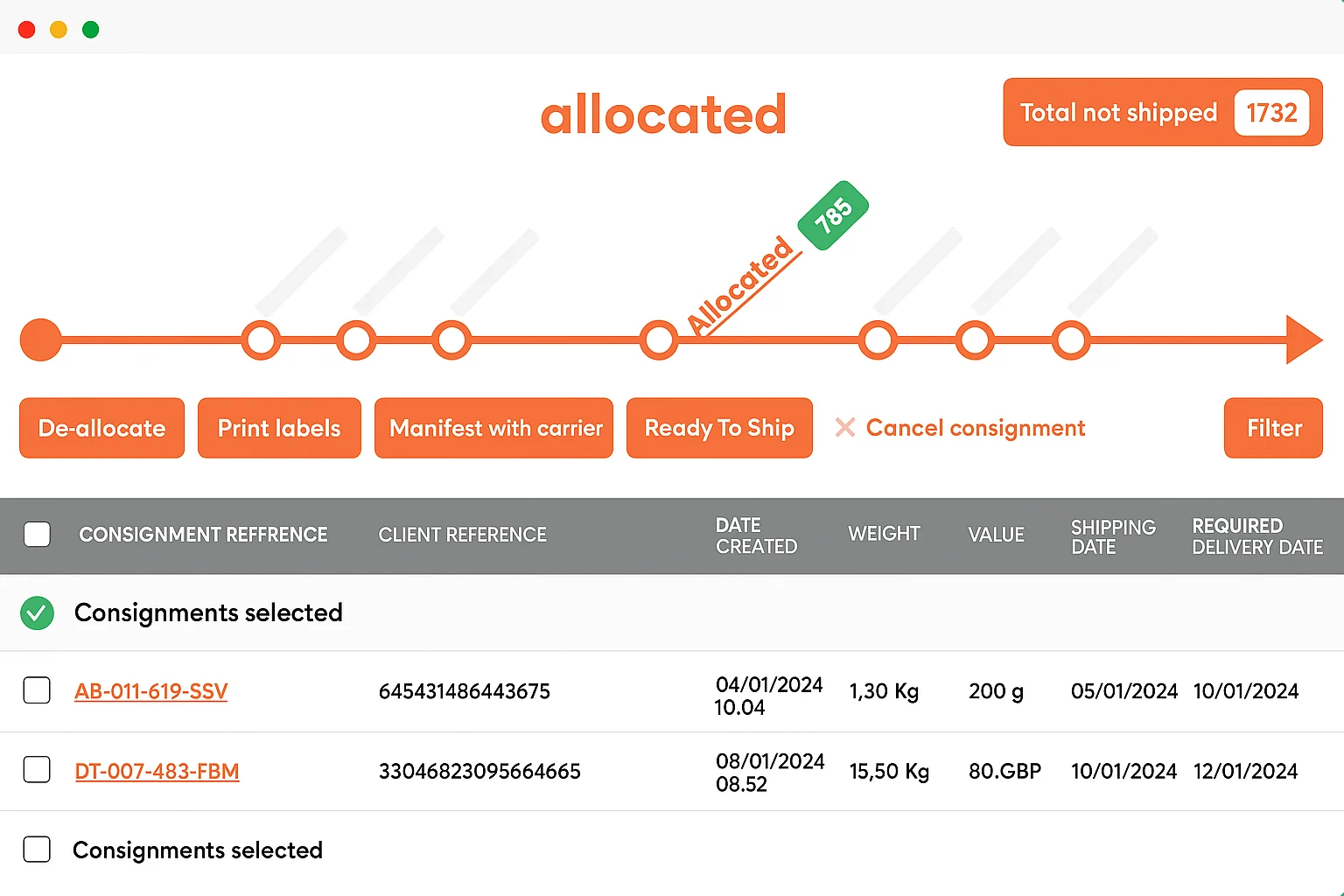The width and height of the screenshot is (1344, 896).
Task: Click the last milestone circle before the arrow
Action: [1071, 339]
